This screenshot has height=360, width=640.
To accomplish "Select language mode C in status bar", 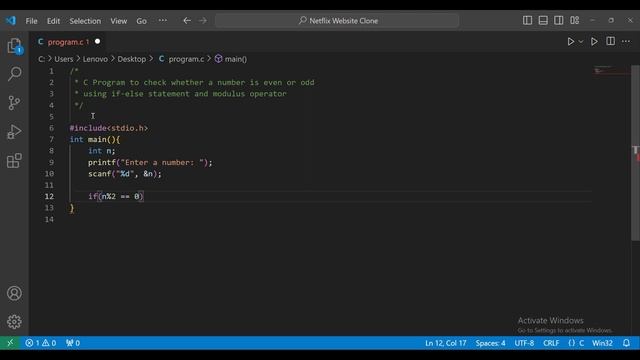I will coord(581,343).
